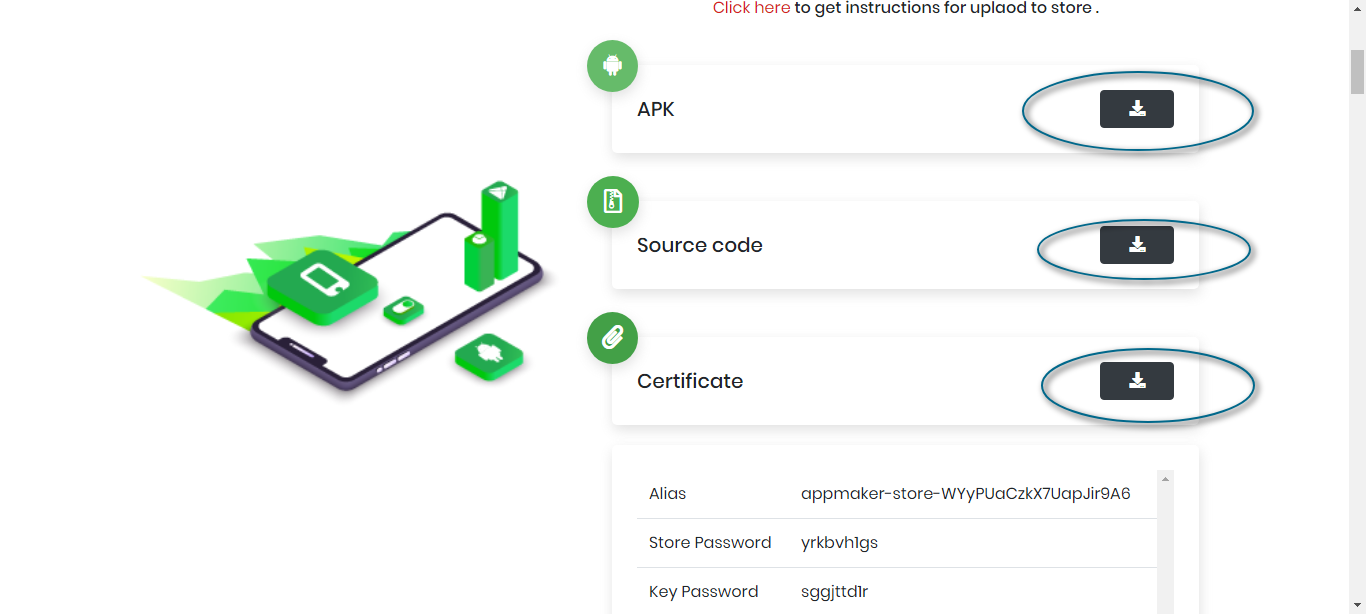Screen dimensions: 1366x614
Task: Select key password value sggjttd1r
Action: (x=834, y=592)
